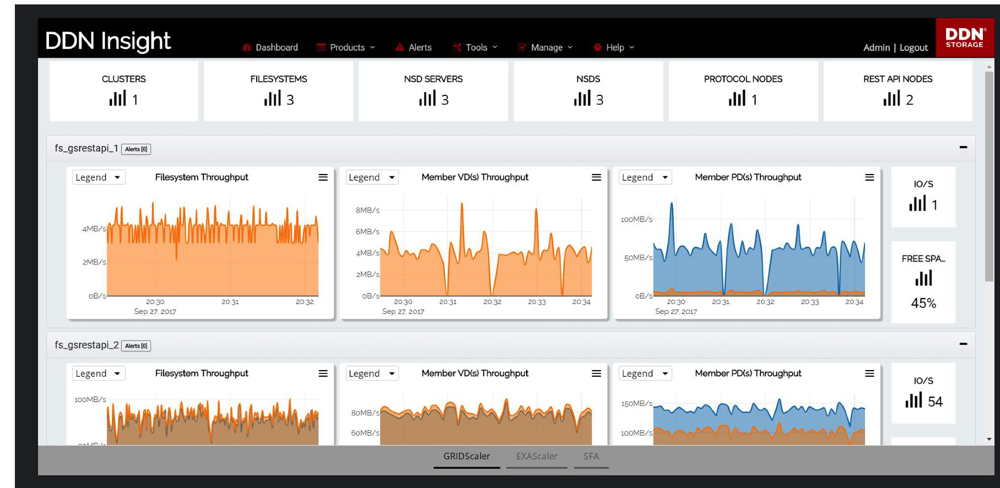Click the Alerts warning triangle icon
Viewport: 1000px width, 488px height.
(400, 47)
